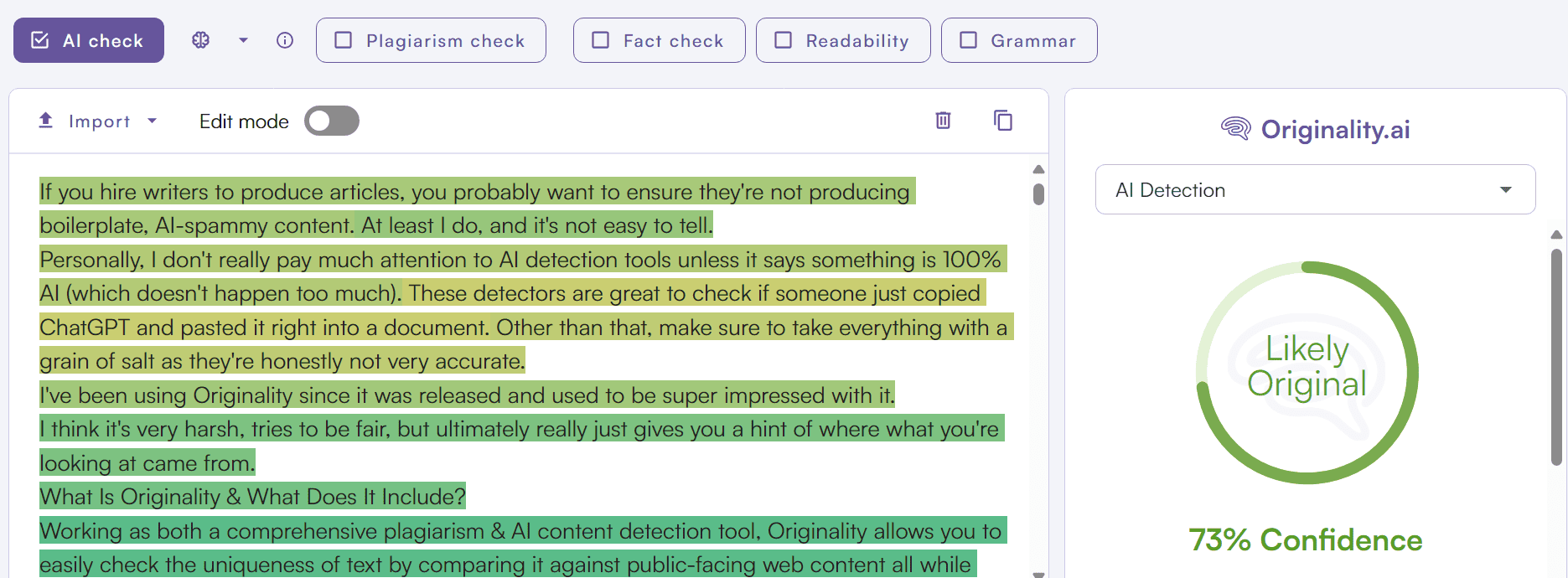The width and height of the screenshot is (1568, 578).
Task: Click the 'What Is Originality' heading text
Action: coord(252,497)
